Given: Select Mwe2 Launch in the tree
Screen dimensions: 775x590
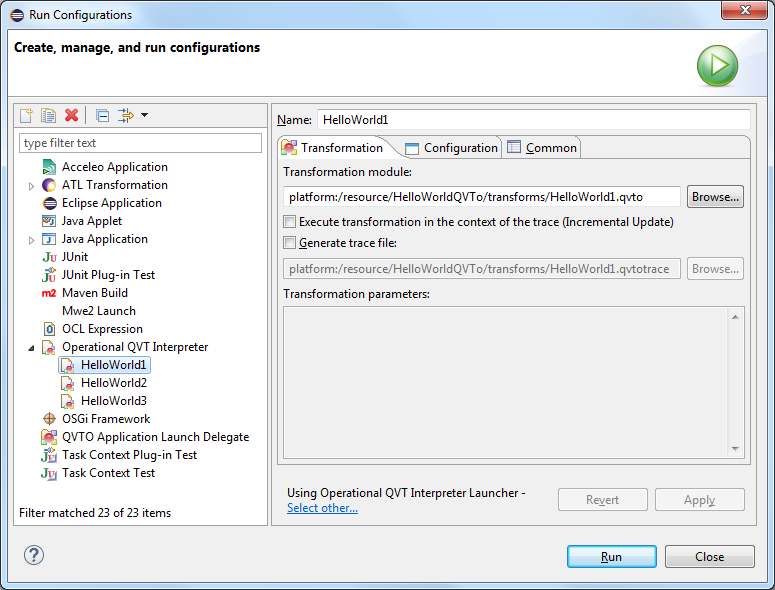Looking at the screenshot, I should point(99,311).
